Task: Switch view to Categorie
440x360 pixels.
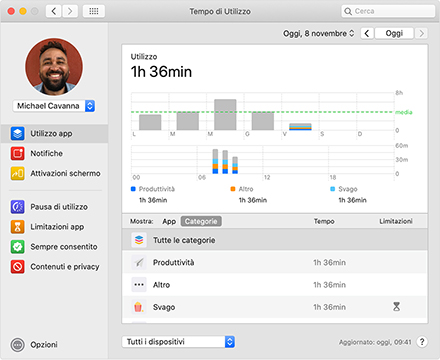Action: (201, 221)
